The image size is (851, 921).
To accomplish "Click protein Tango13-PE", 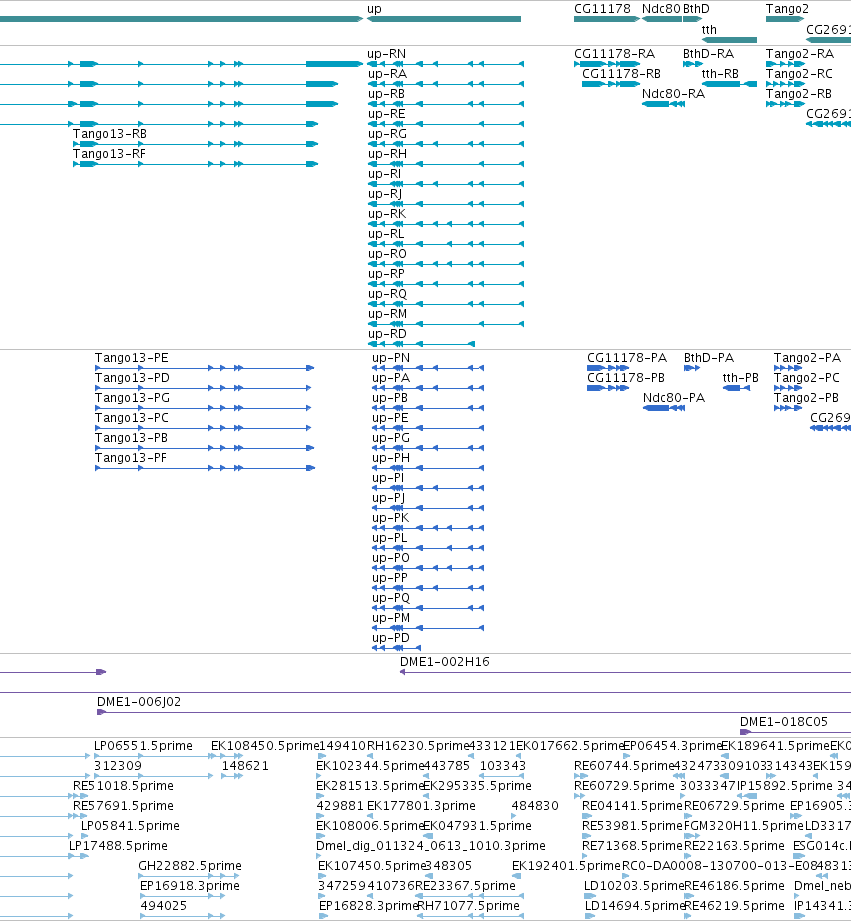I will 205,368.
